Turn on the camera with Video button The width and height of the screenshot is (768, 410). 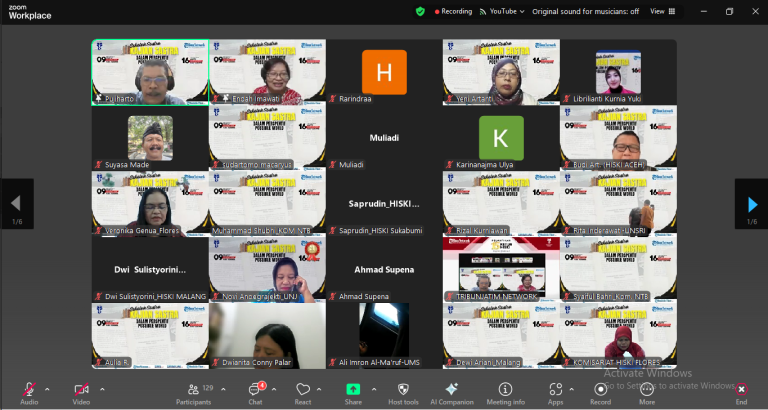(x=81, y=389)
